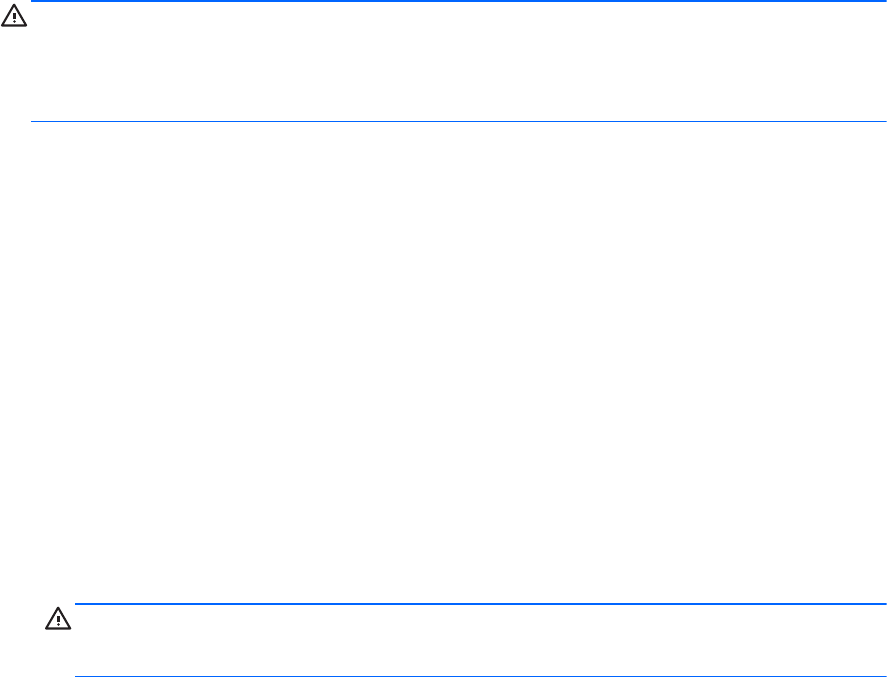Click inside the empty lower caution box
This screenshot has width=887, height=677.
(x=480, y=640)
